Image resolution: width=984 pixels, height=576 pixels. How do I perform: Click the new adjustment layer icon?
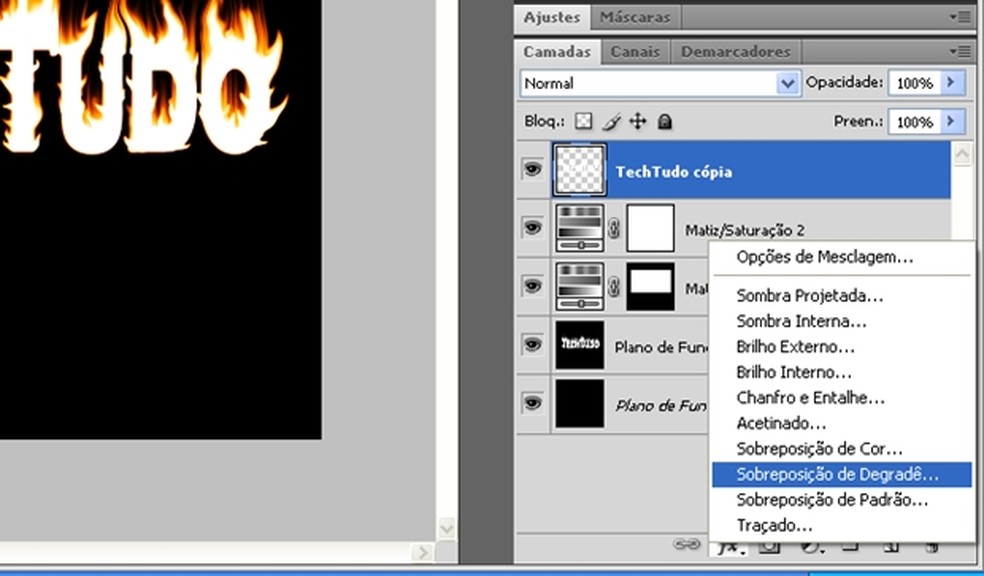811,547
